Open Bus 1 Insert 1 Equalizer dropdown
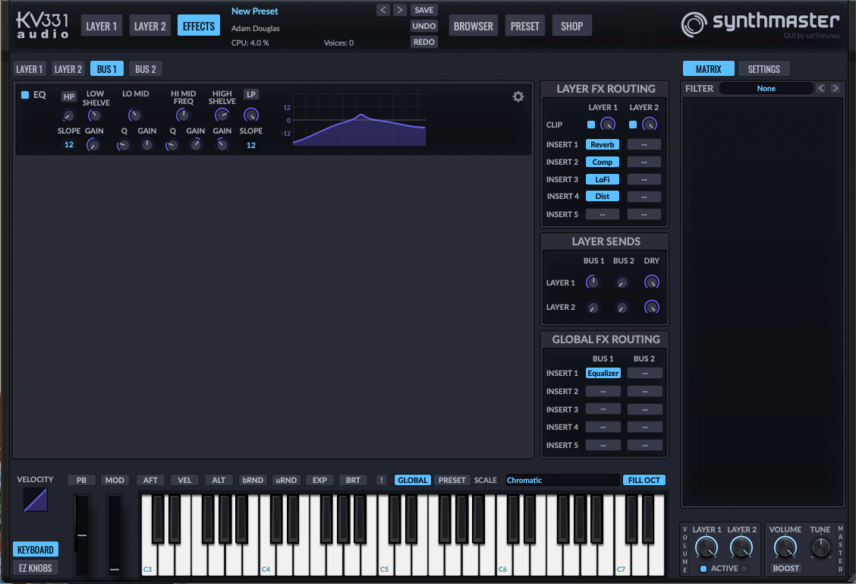856x584 pixels. (x=603, y=373)
